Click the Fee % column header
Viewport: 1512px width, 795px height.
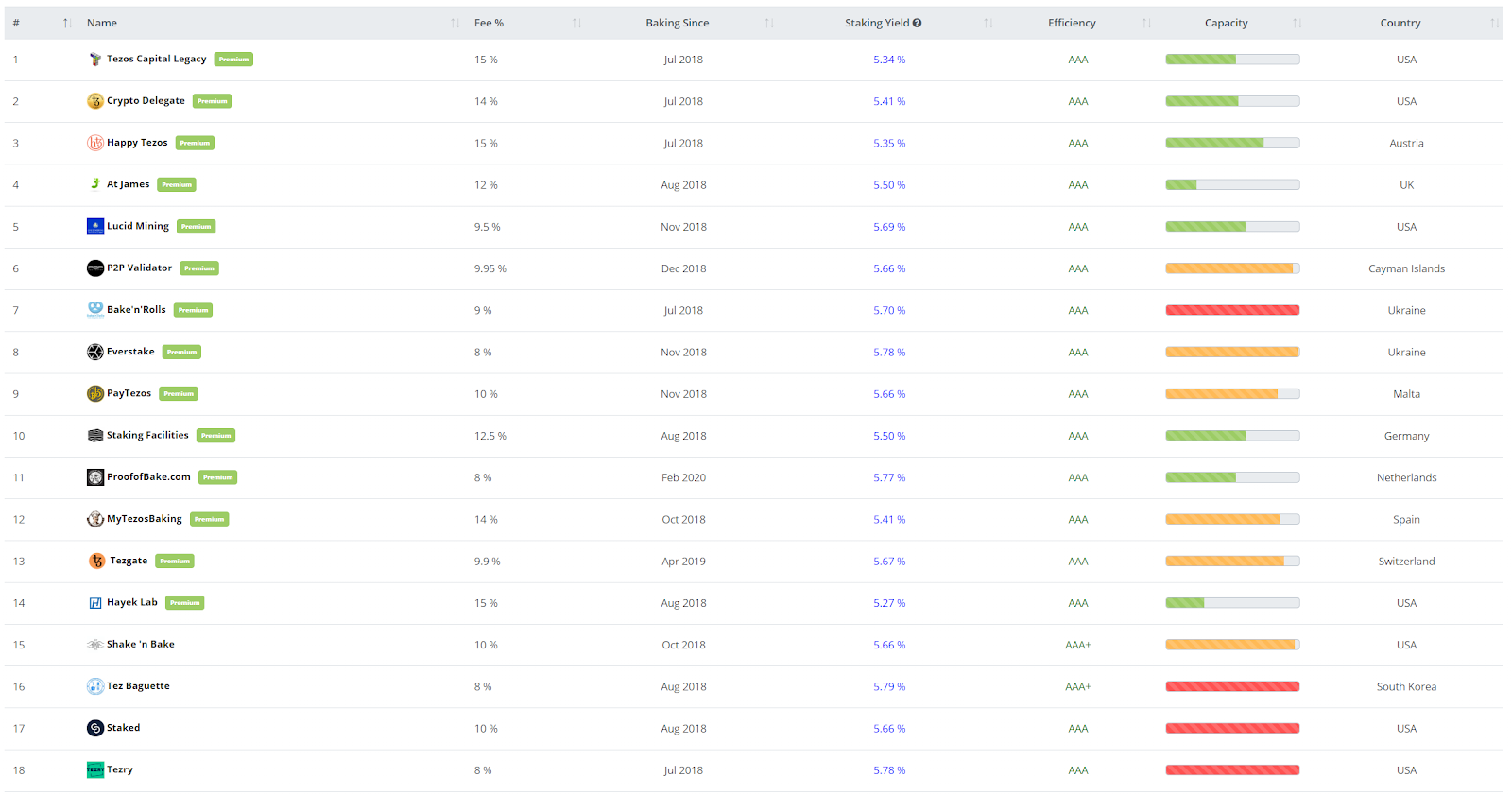(489, 23)
